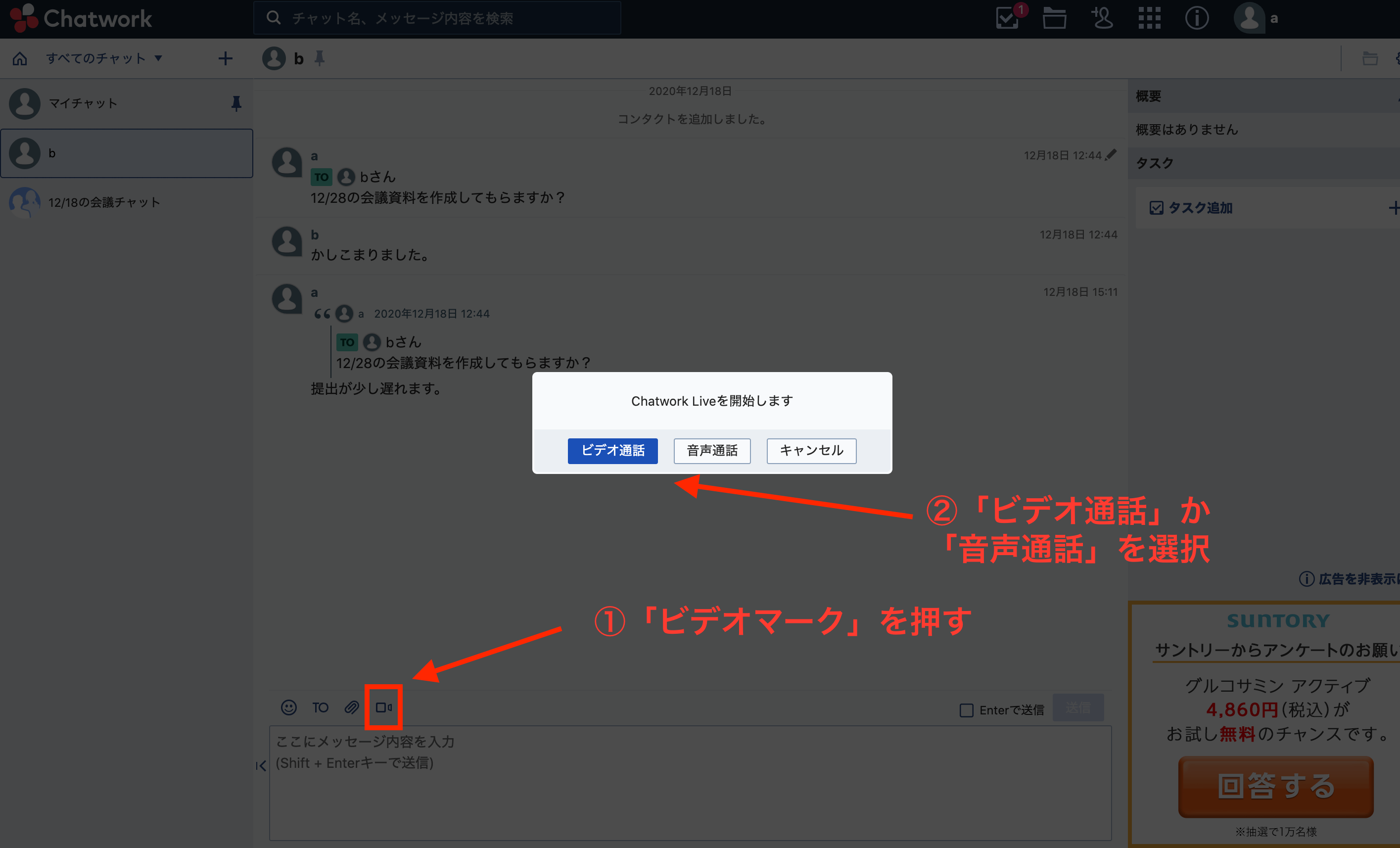Open chat files folder icon in header

(x=1370, y=58)
